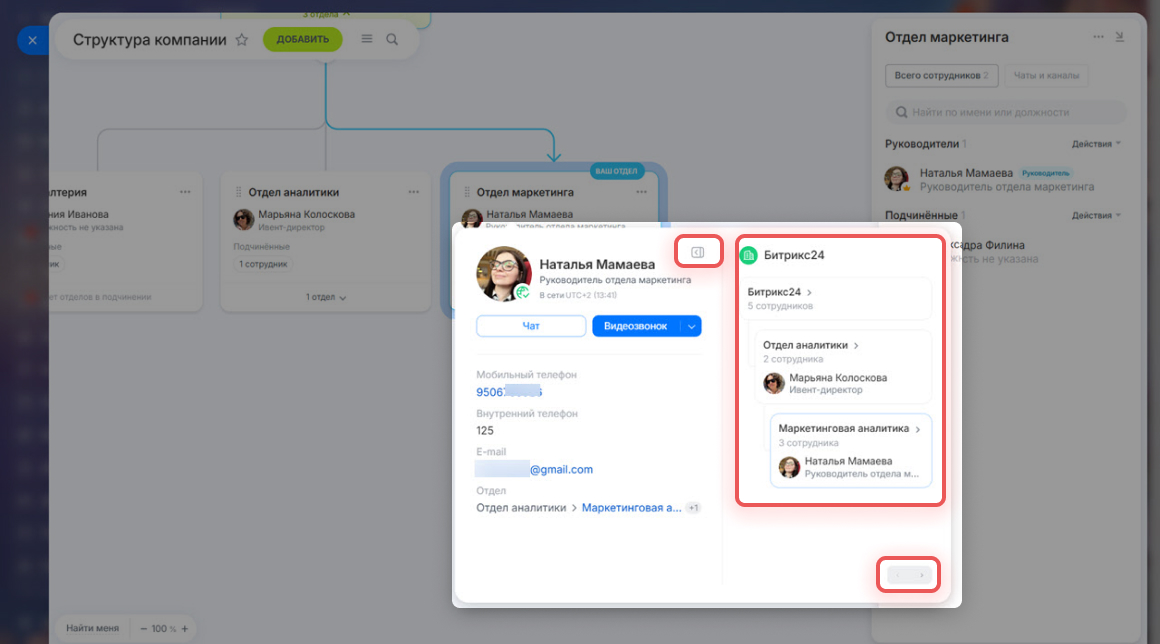This screenshot has width=1160, height=644.
Task: Open Марьяна Колоскова avatar in Отдел аналитики card
Action: [x=243, y=220]
